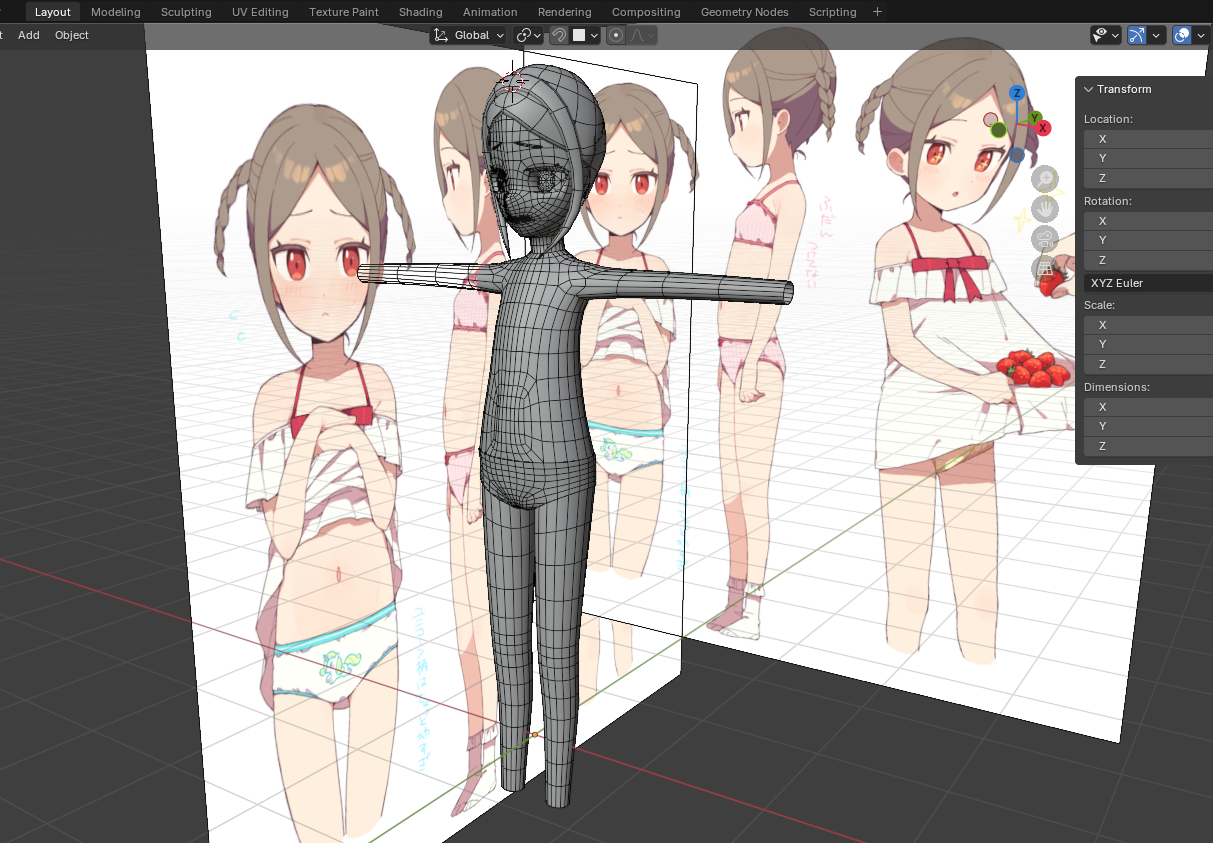Open the Add menu
This screenshot has height=843, width=1213.
29,35
